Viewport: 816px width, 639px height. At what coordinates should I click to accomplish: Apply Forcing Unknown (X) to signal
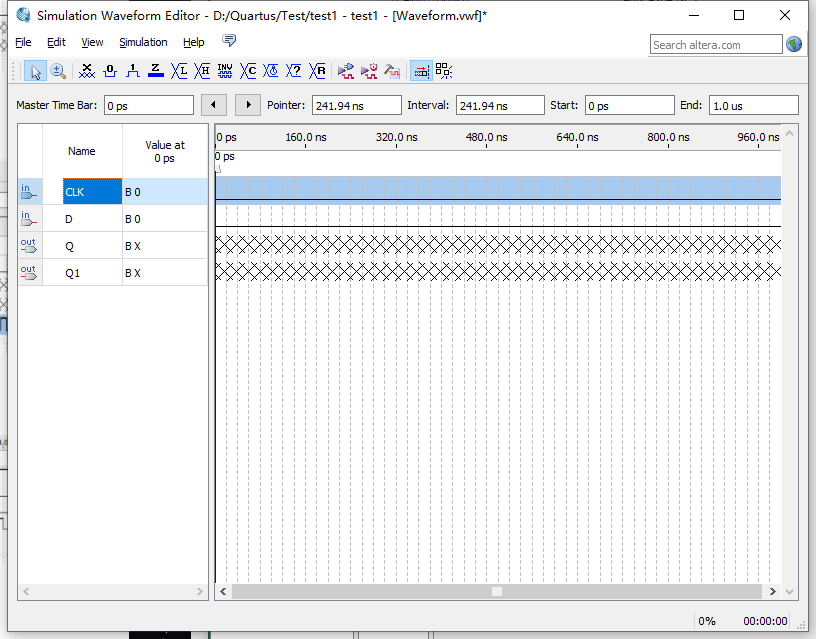pos(87,71)
